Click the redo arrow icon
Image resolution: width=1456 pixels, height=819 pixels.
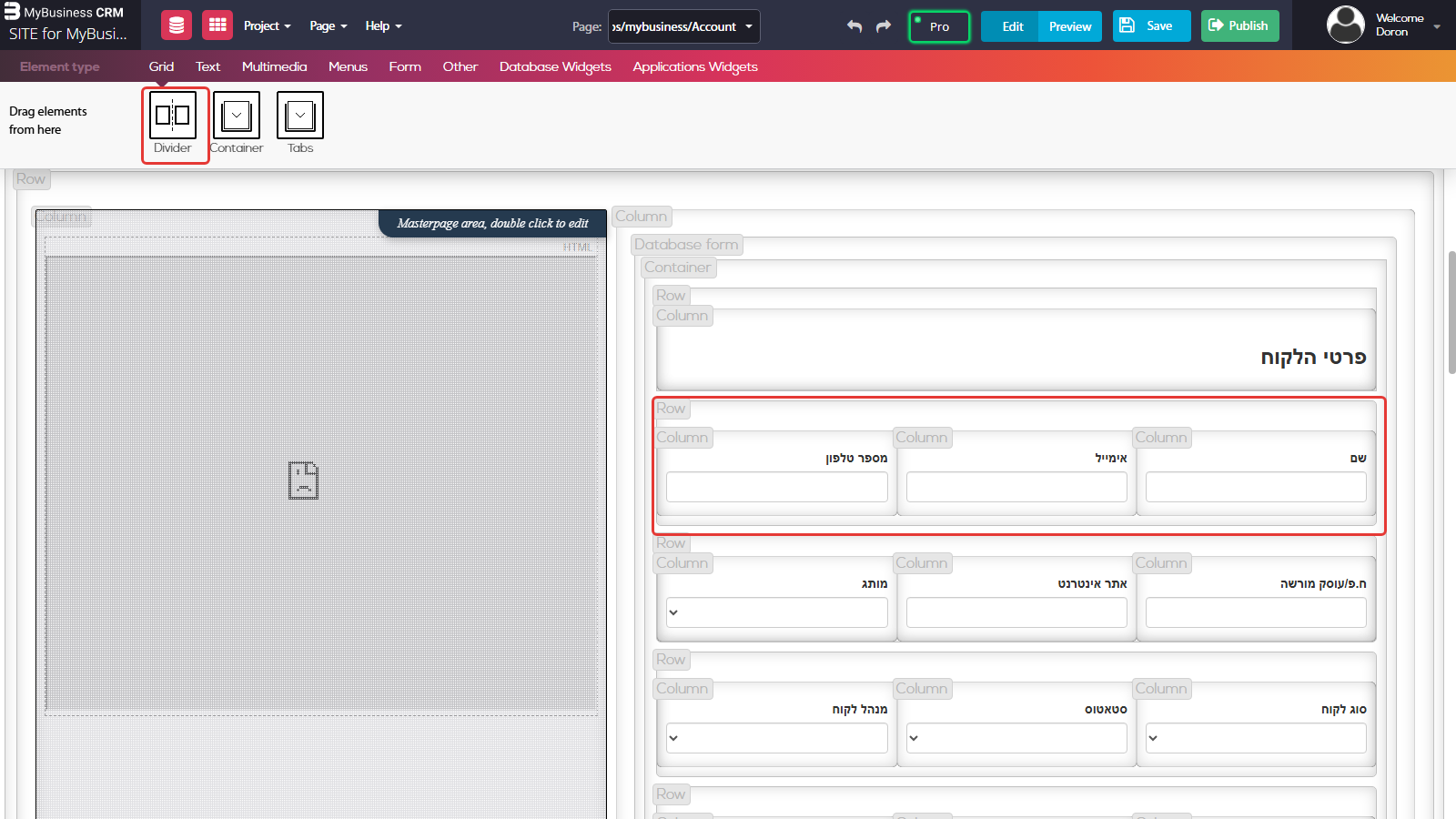coord(884,26)
